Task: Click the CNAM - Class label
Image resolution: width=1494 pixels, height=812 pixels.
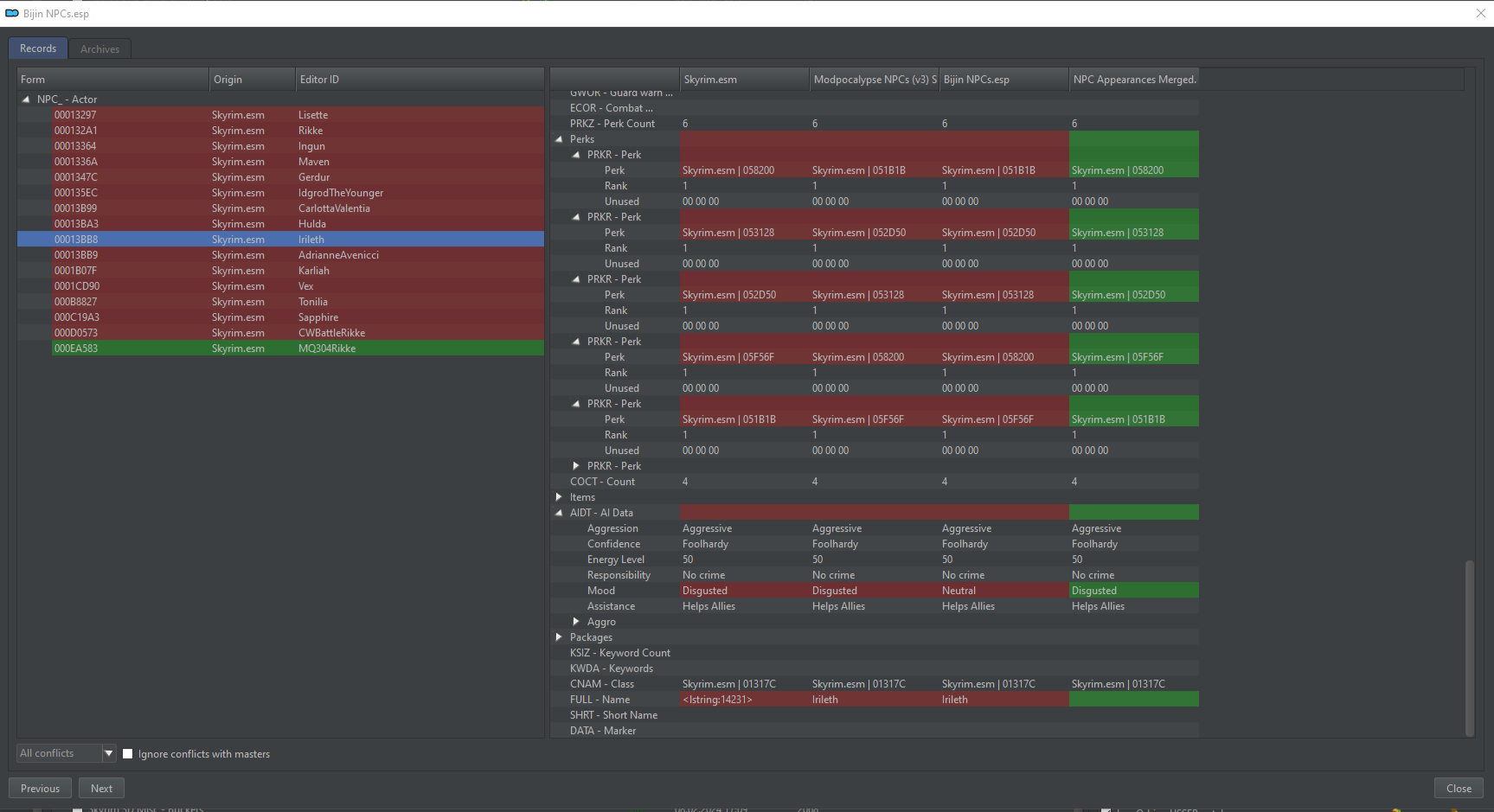Action: 602,684
